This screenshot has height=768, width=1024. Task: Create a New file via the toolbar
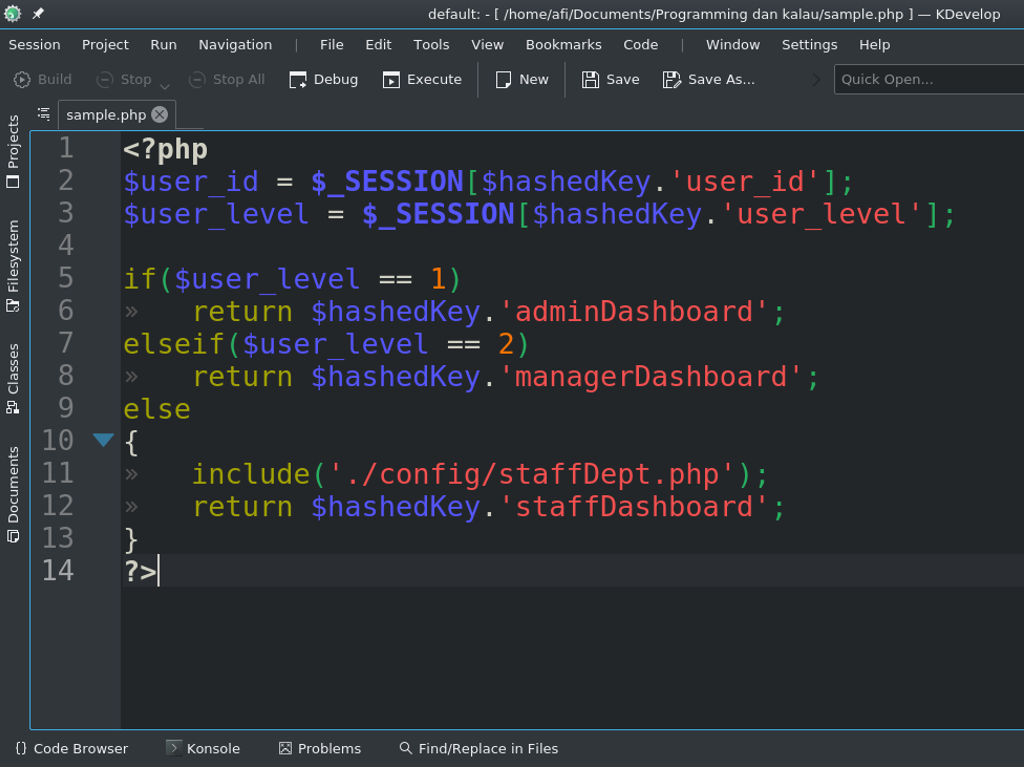521,79
